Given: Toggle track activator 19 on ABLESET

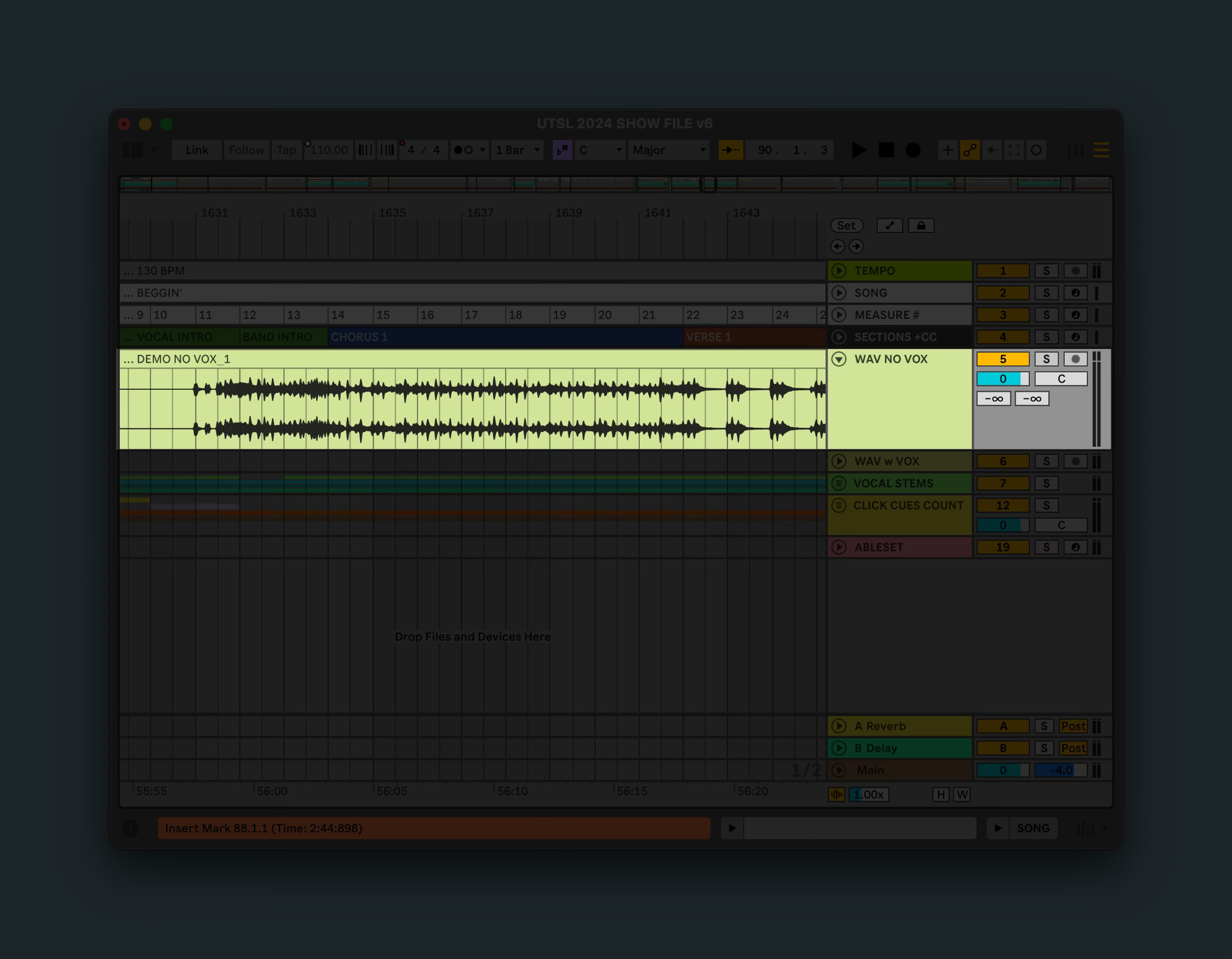Looking at the screenshot, I should pyautogui.click(x=1003, y=547).
